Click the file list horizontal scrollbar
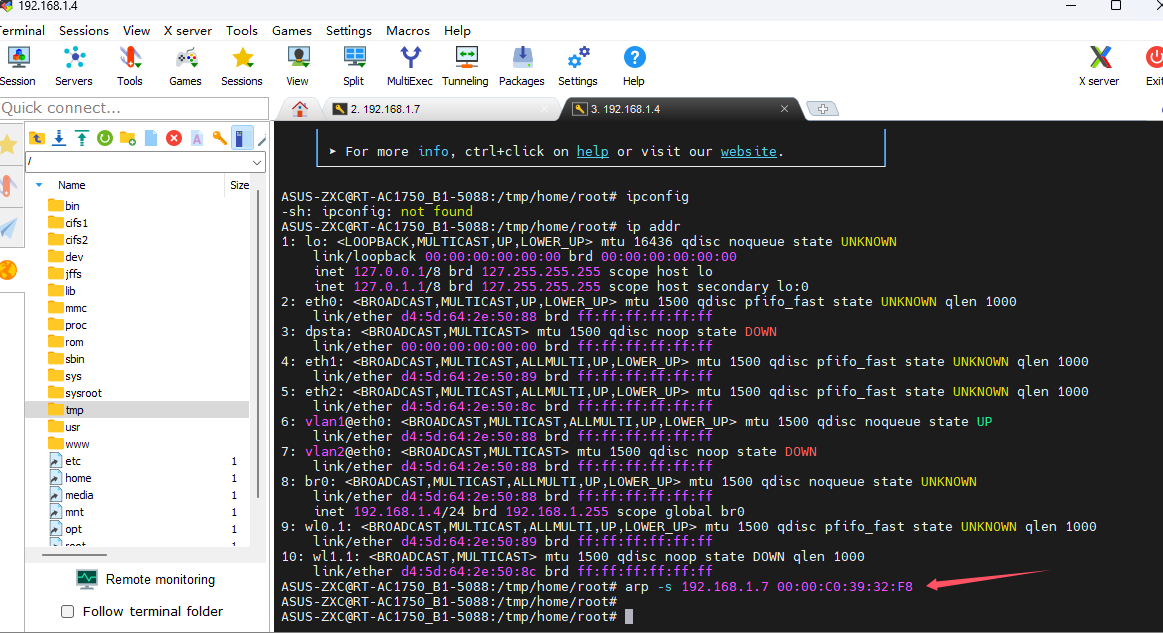Viewport: 1163px width, 634px height. point(74,554)
